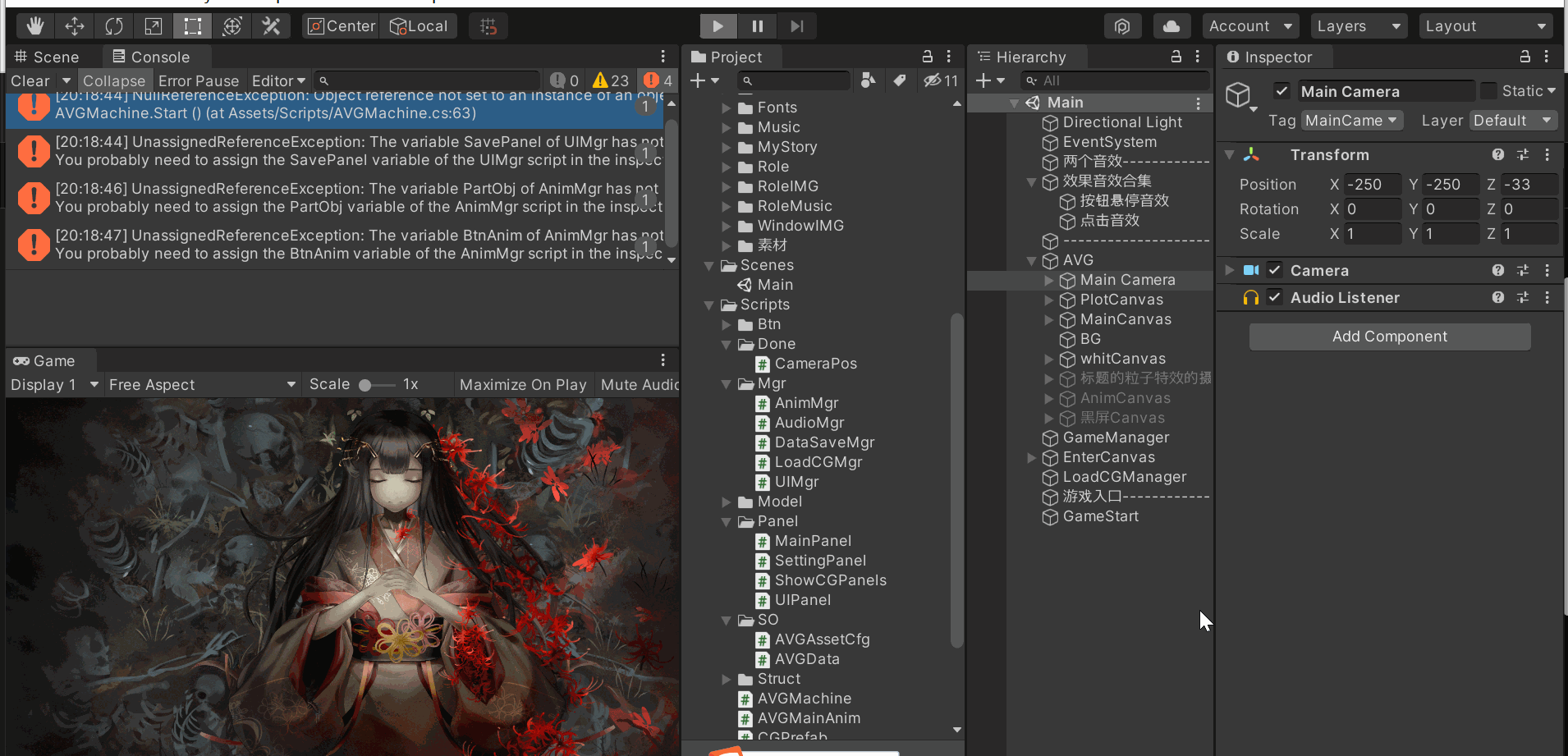Select the AVGMachine script

click(795, 699)
